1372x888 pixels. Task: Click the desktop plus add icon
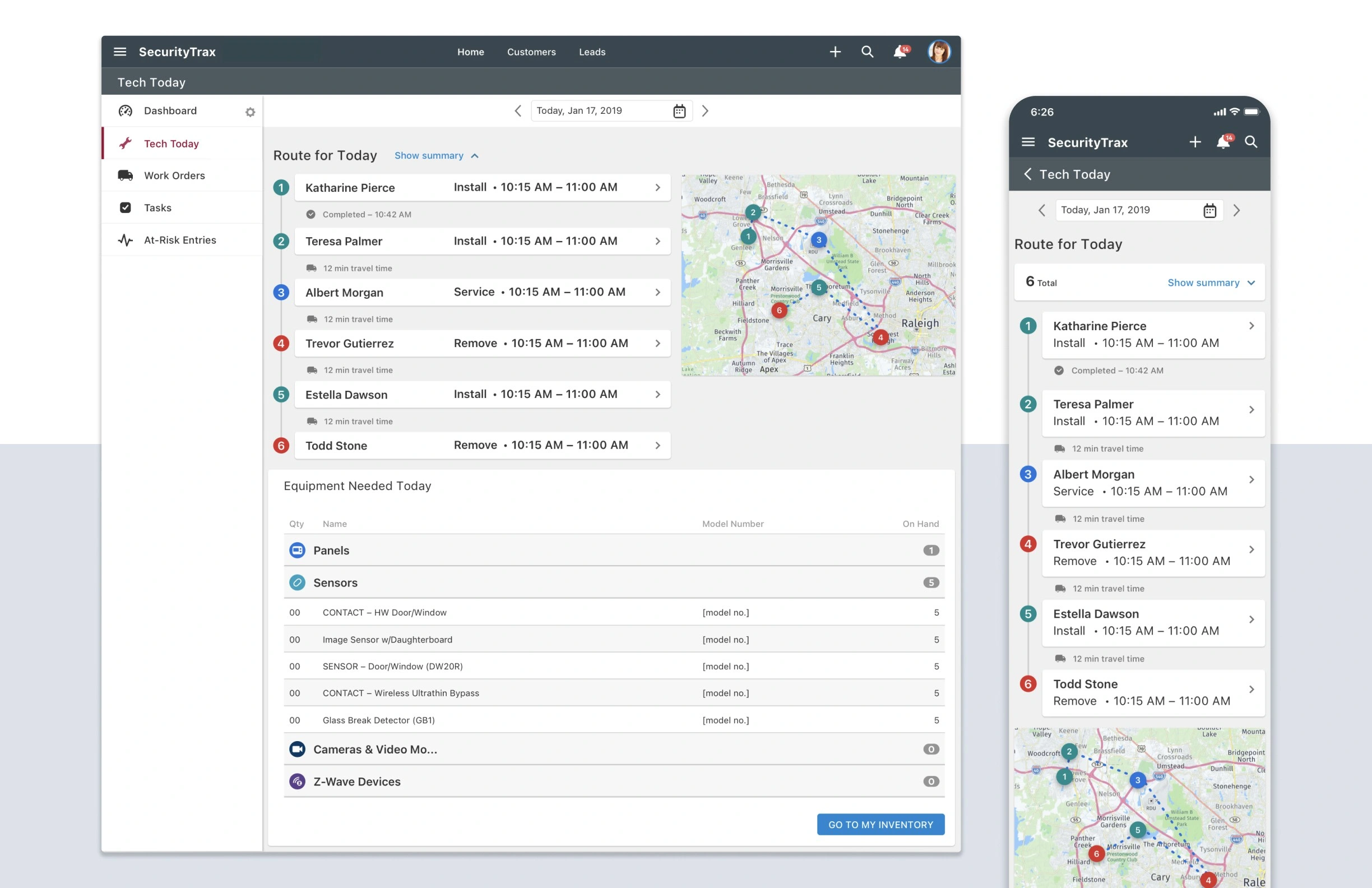coord(835,52)
